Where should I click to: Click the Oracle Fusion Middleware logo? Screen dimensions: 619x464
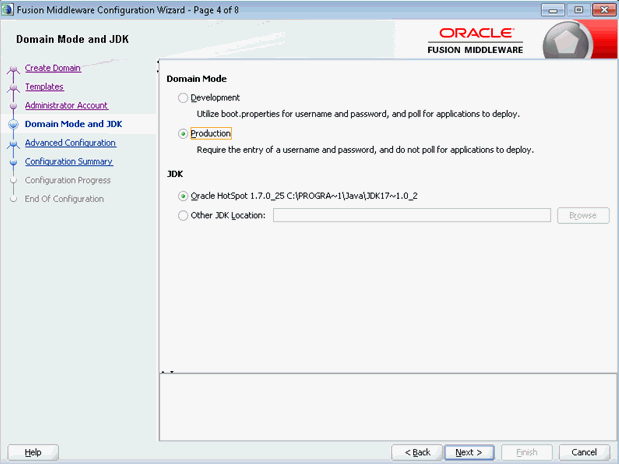[475, 41]
